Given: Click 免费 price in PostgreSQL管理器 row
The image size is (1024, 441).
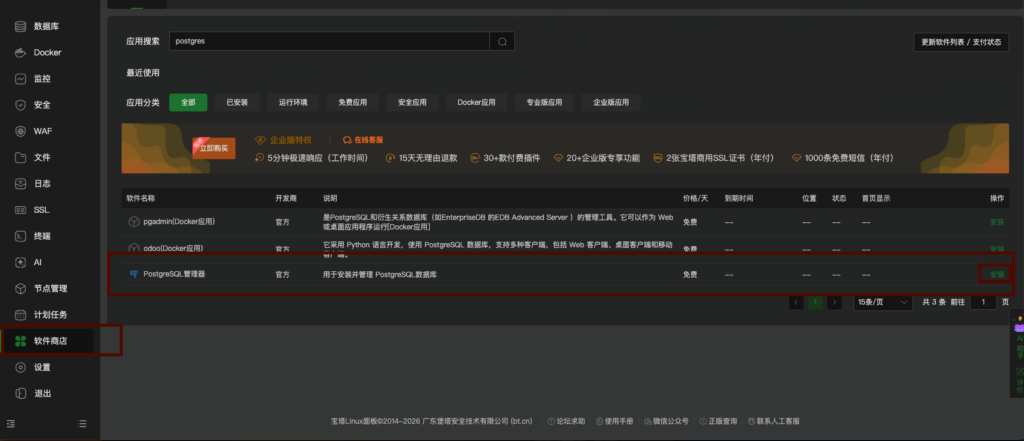Looking at the screenshot, I should (x=690, y=274).
